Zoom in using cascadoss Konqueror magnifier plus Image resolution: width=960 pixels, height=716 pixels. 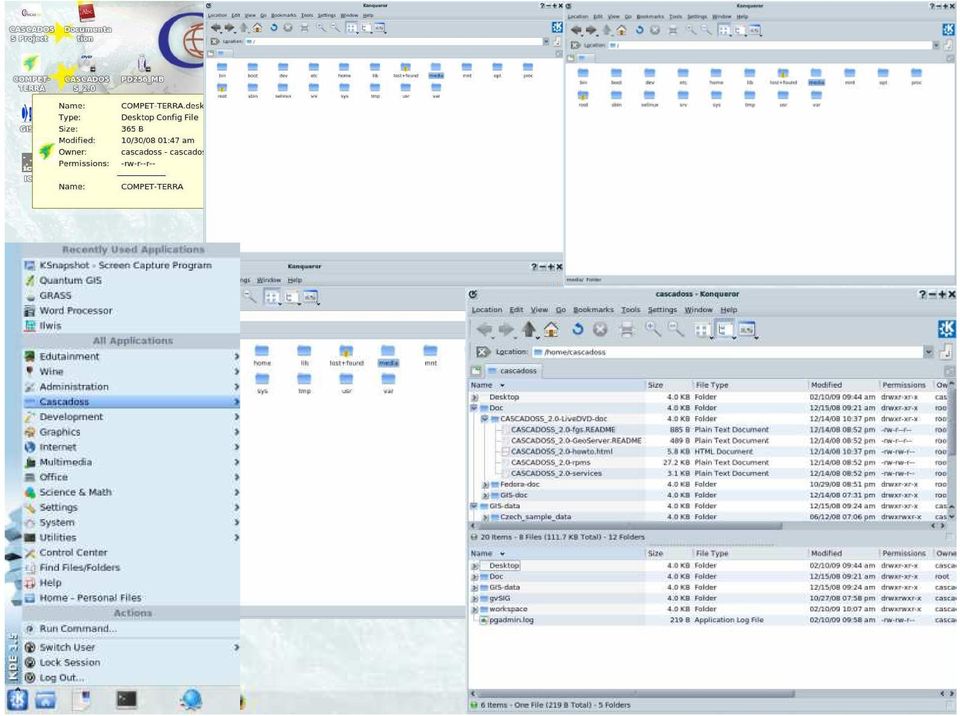tap(653, 330)
